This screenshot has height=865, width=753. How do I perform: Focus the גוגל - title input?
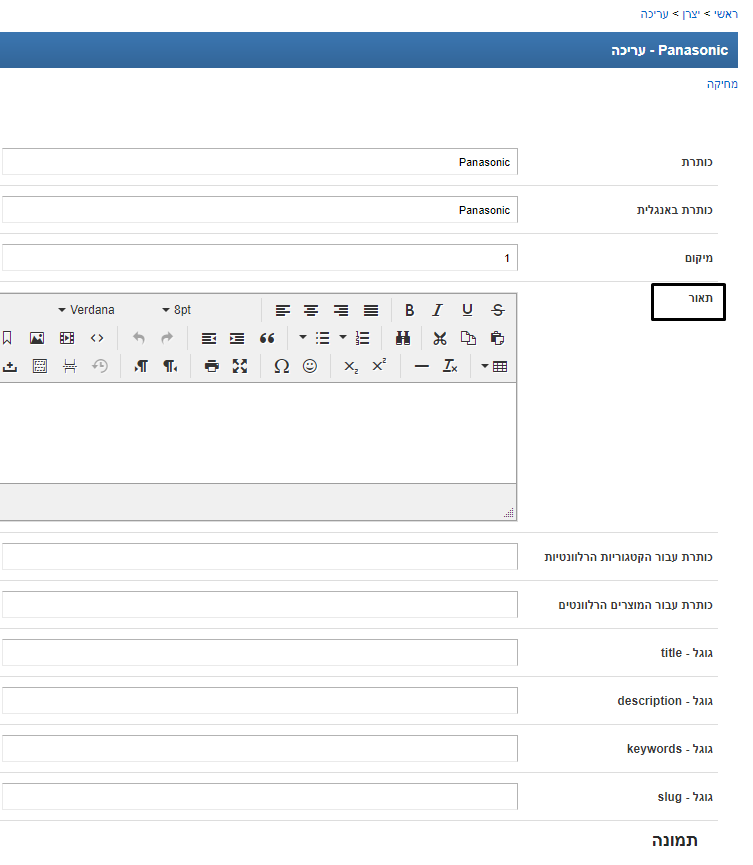[x=259, y=653]
